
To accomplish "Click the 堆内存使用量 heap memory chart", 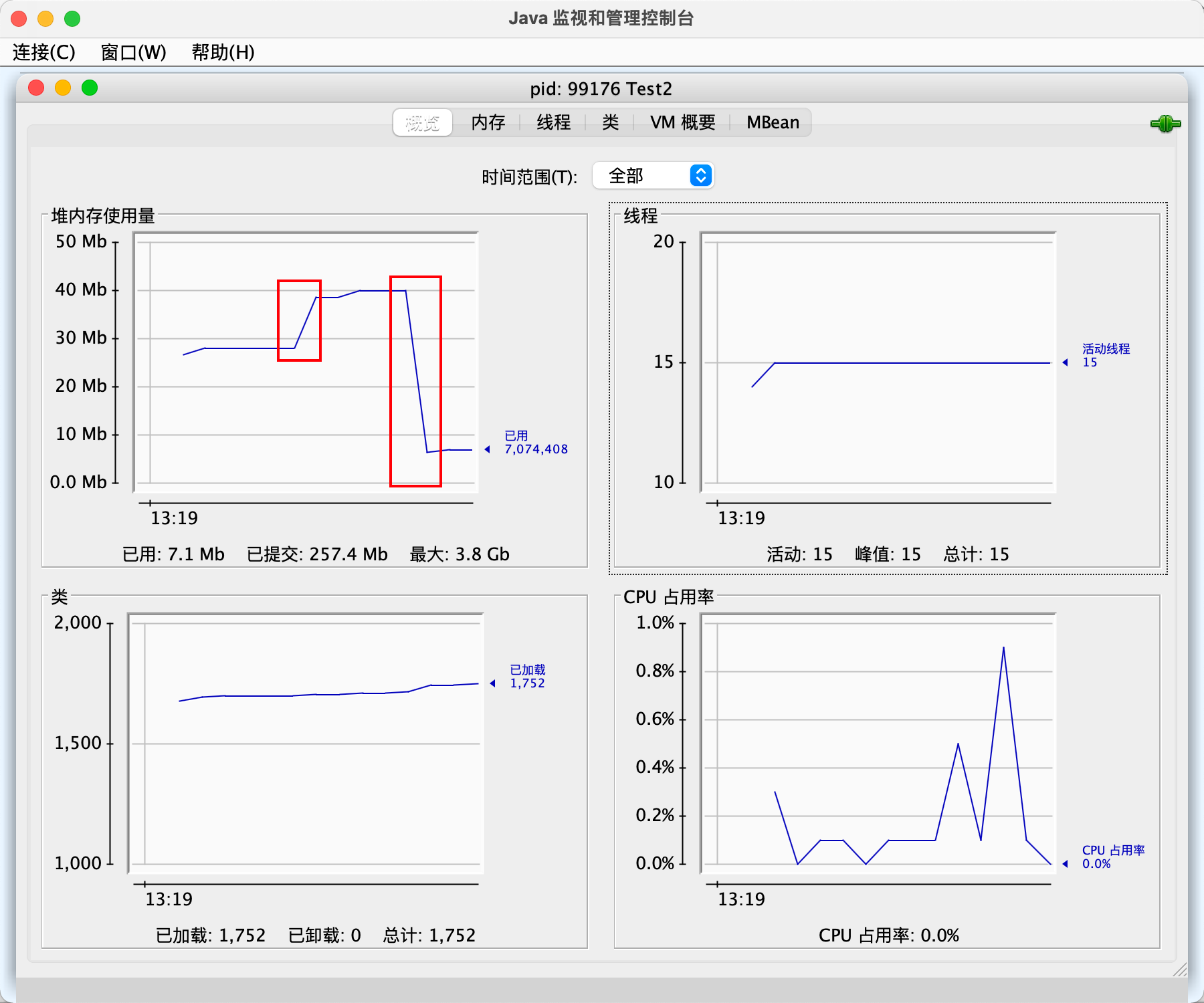I will pos(306,362).
